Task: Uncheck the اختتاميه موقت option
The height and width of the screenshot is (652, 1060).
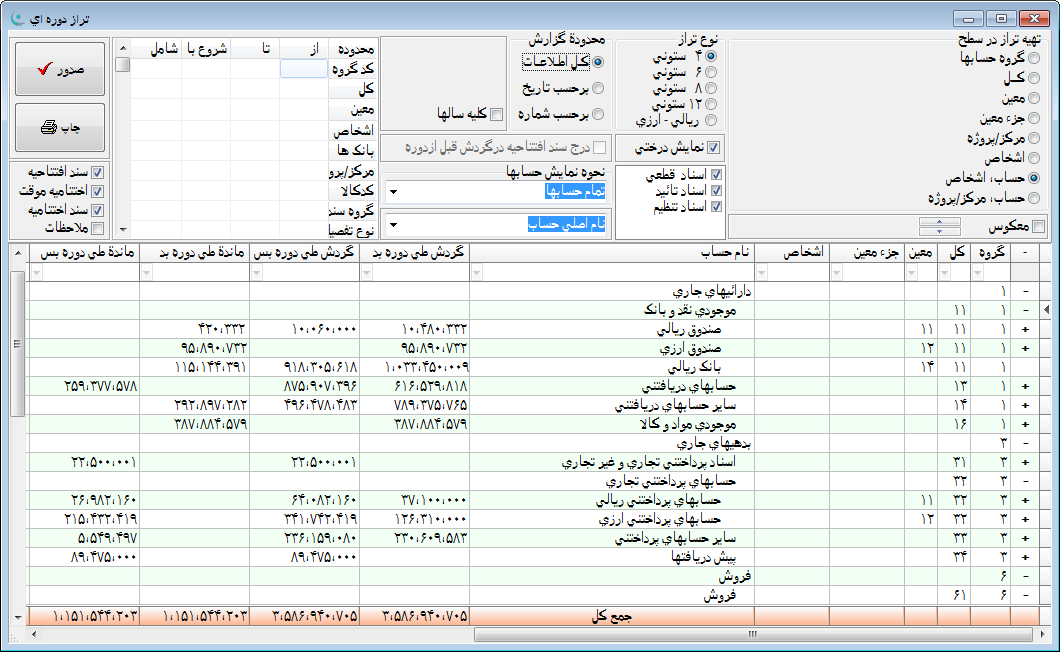Action: coord(97,191)
